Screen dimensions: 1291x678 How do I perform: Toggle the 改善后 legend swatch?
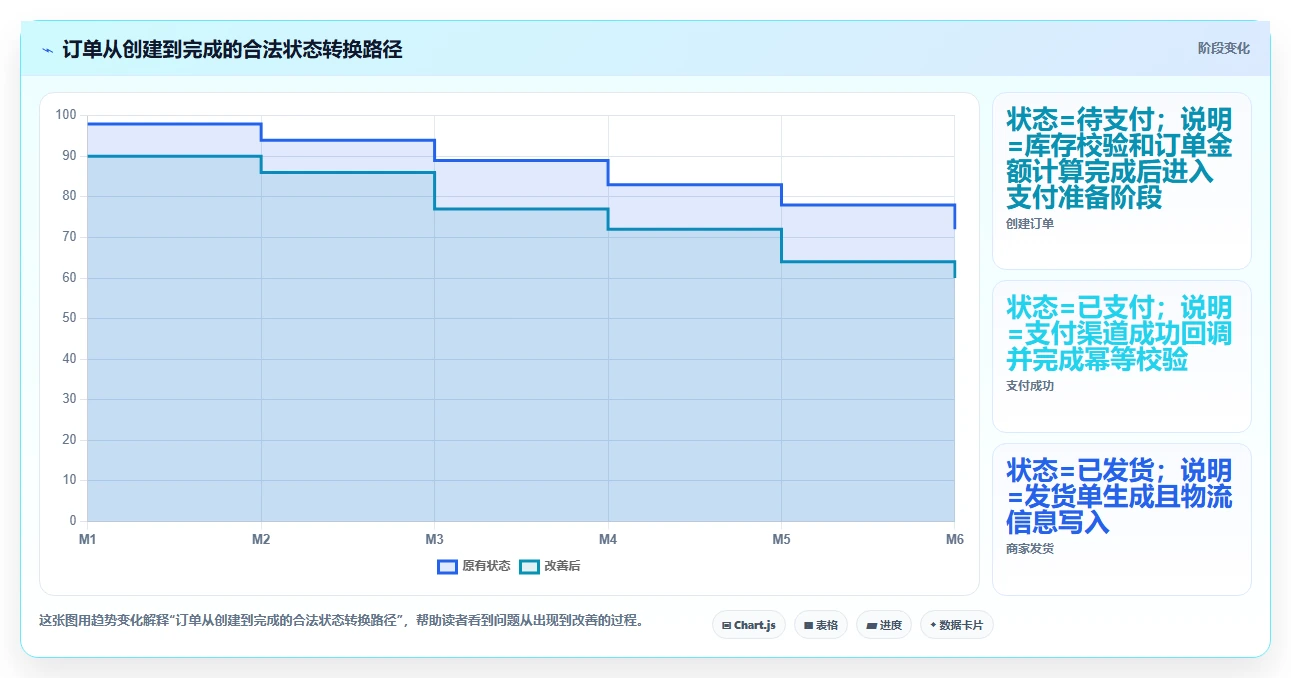[x=529, y=566]
